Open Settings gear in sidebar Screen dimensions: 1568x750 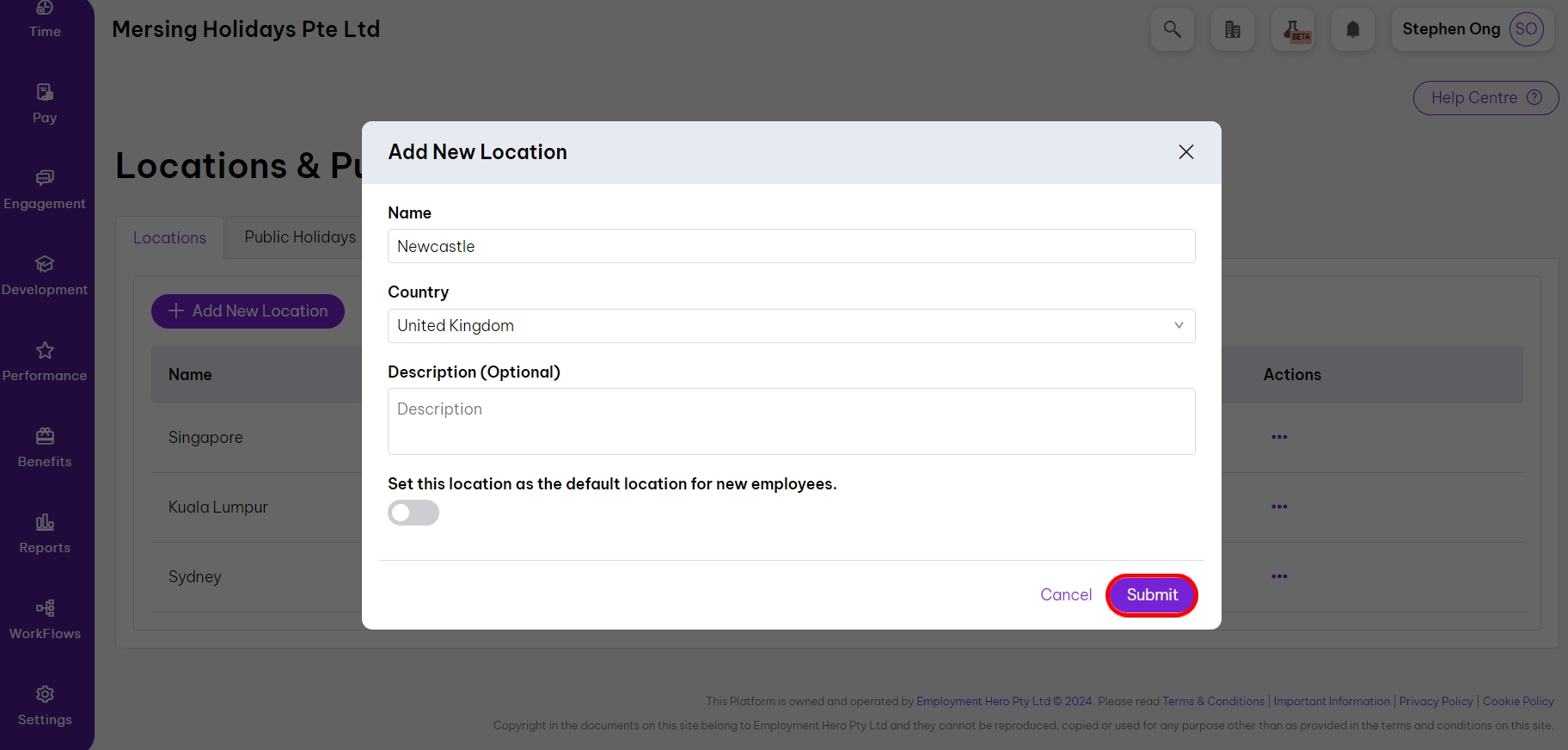[x=45, y=705]
